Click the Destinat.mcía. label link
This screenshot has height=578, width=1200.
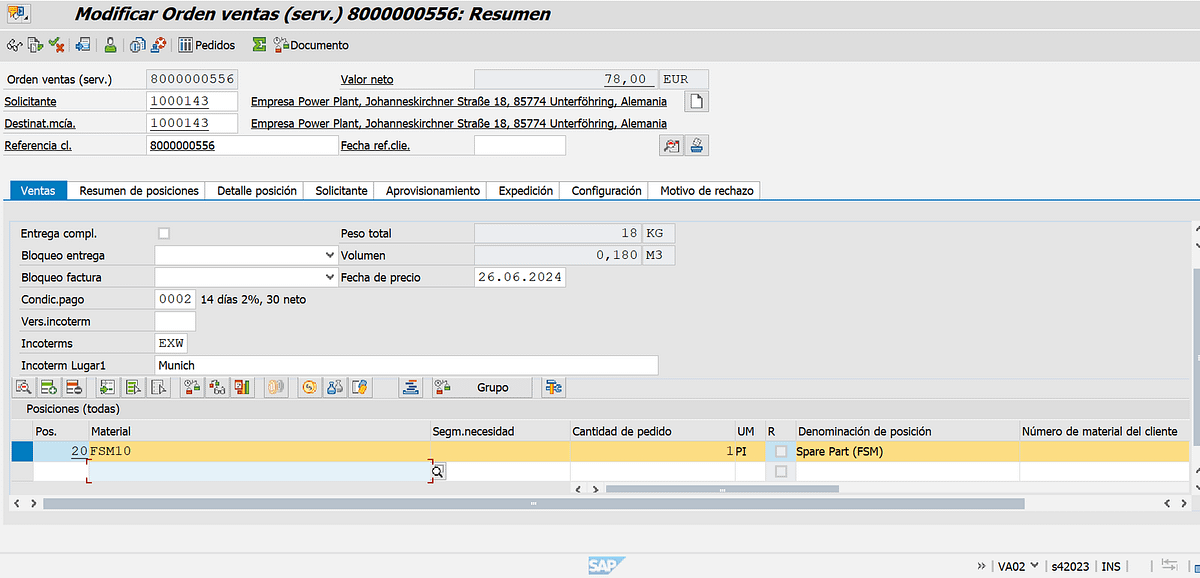(40, 123)
